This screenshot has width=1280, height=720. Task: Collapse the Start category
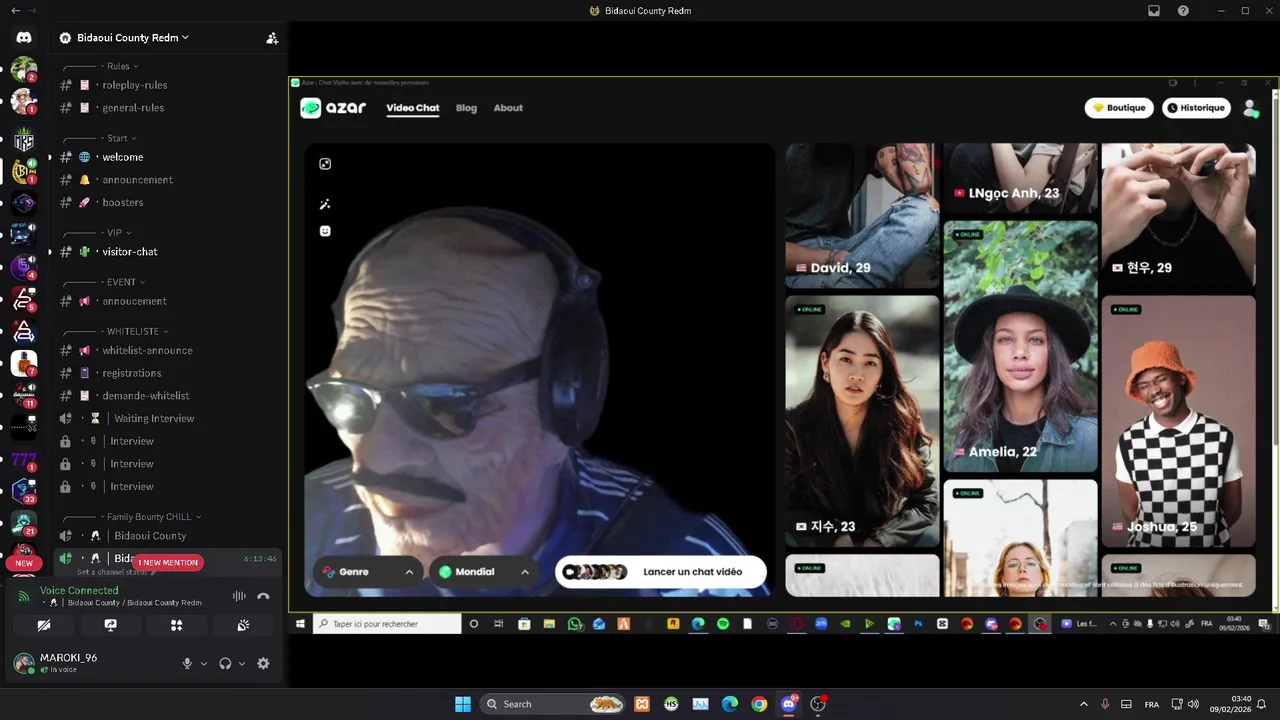pos(121,138)
